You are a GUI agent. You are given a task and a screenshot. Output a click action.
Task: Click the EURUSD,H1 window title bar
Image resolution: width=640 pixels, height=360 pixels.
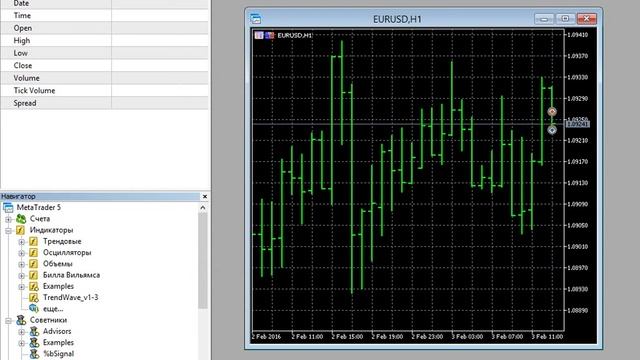(397, 19)
